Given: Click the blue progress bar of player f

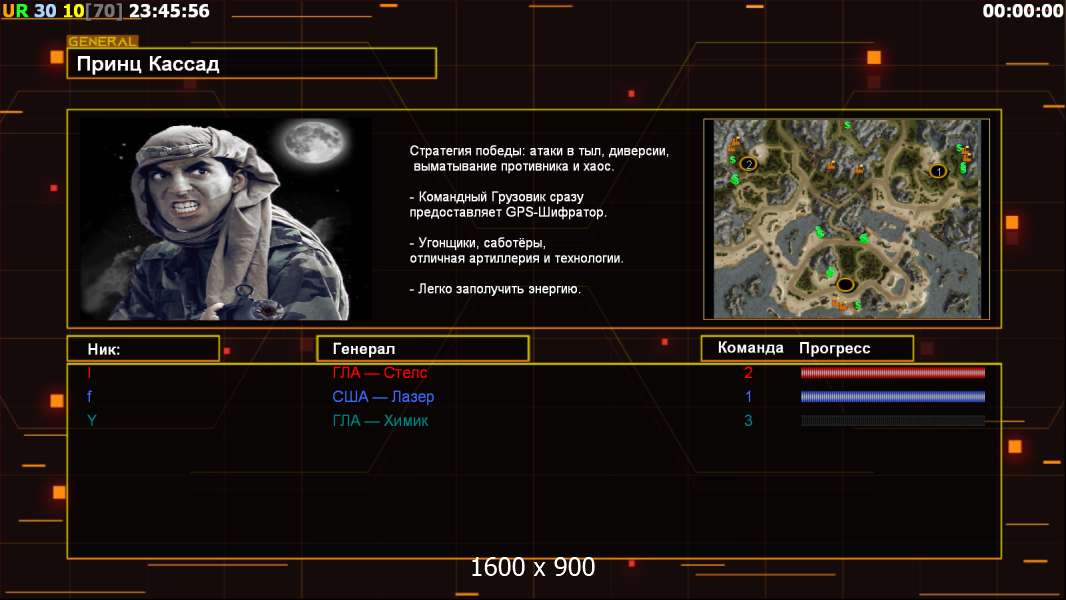Looking at the screenshot, I should point(893,397).
